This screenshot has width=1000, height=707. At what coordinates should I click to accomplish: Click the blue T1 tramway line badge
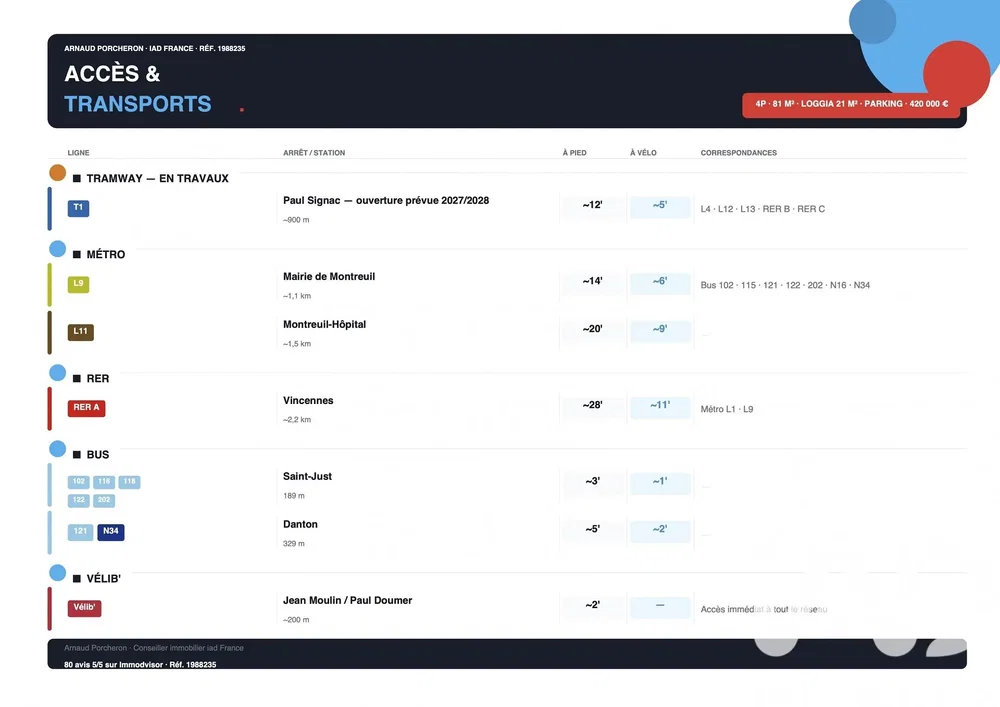78,208
